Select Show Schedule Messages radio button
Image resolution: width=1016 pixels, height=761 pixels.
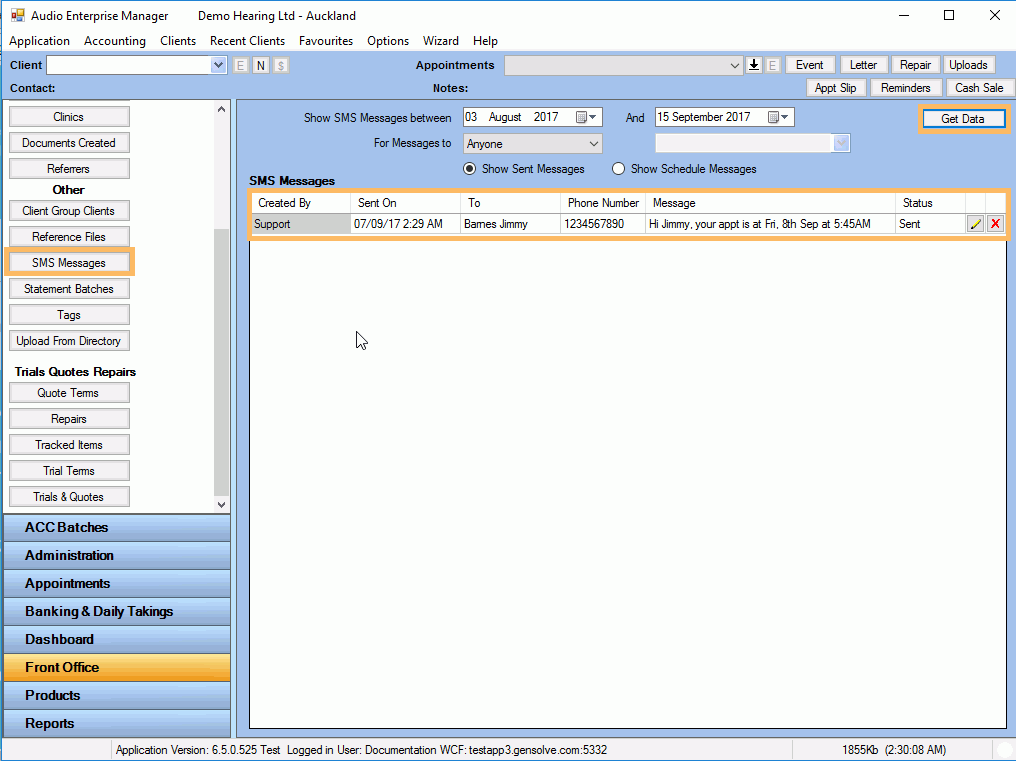pyautogui.click(x=618, y=169)
